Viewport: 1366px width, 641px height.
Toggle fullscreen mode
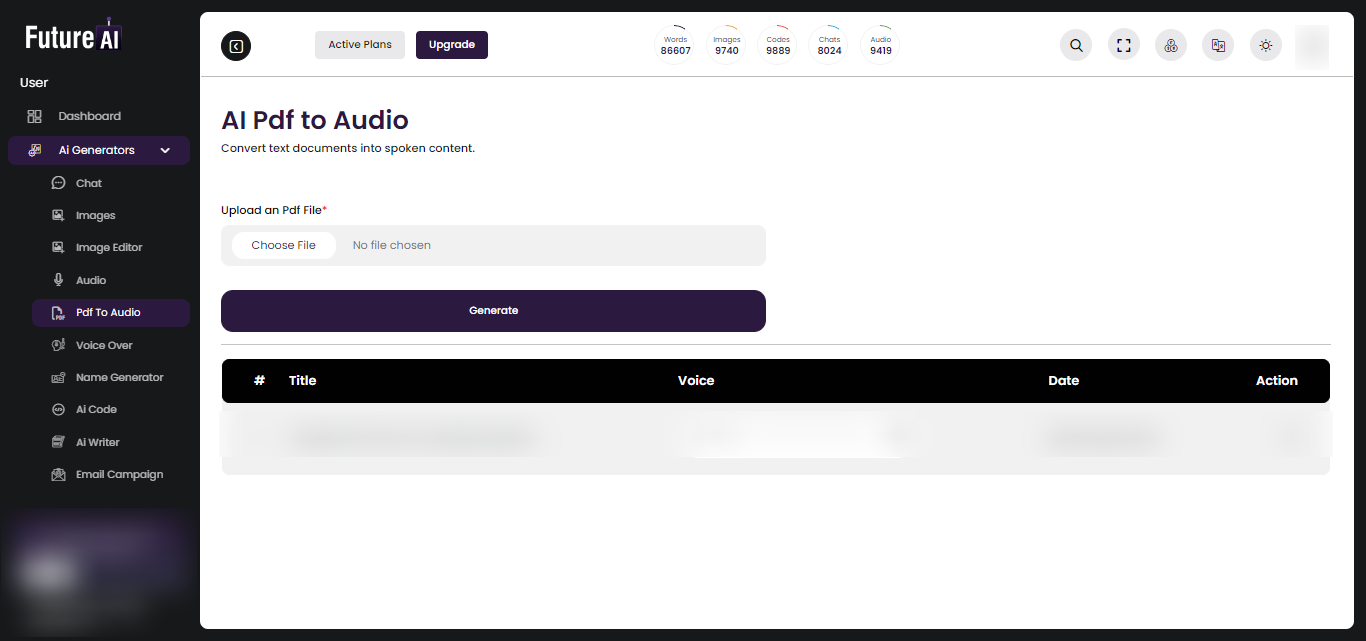tap(1123, 45)
